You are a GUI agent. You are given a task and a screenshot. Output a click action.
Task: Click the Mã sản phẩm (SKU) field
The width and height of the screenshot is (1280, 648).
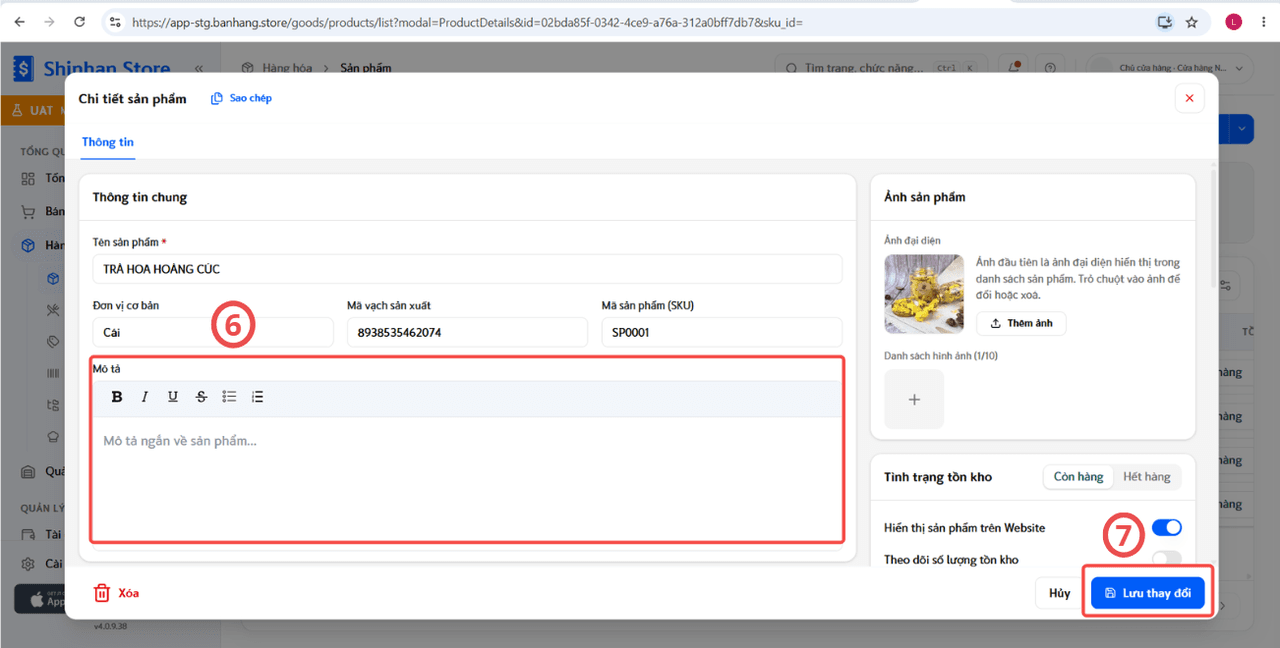point(721,332)
